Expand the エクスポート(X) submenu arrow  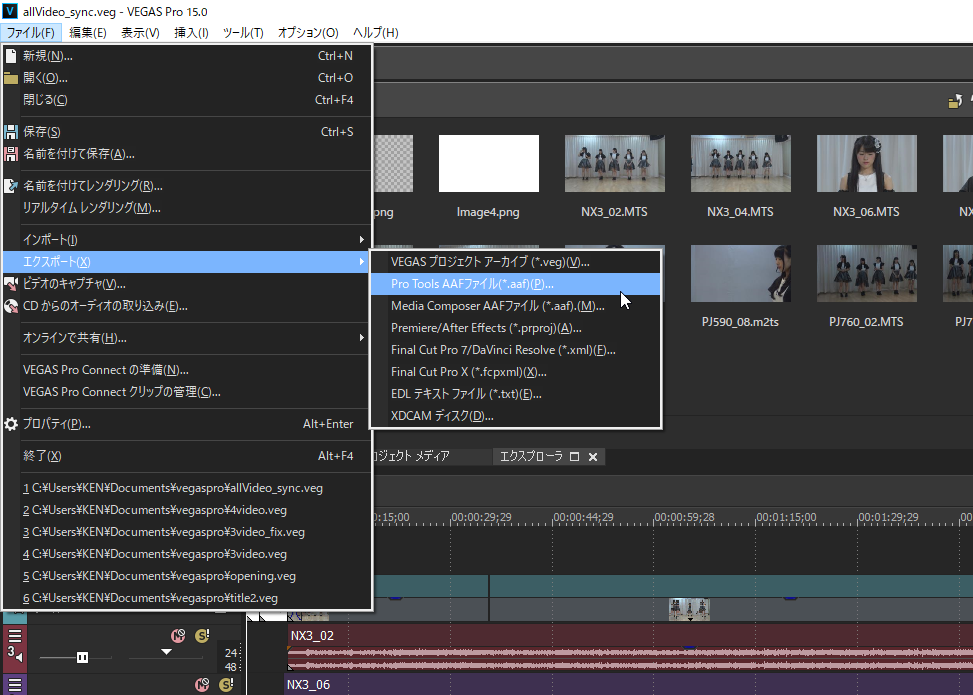[x=362, y=262]
